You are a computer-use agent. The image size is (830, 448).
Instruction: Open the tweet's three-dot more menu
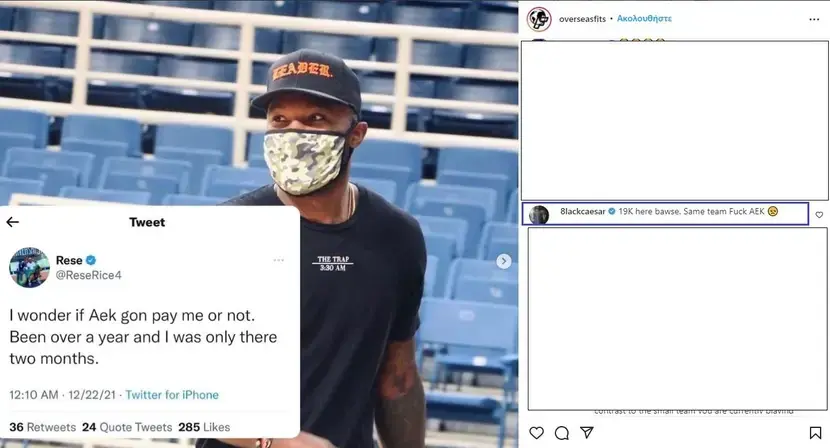coord(278,260)
